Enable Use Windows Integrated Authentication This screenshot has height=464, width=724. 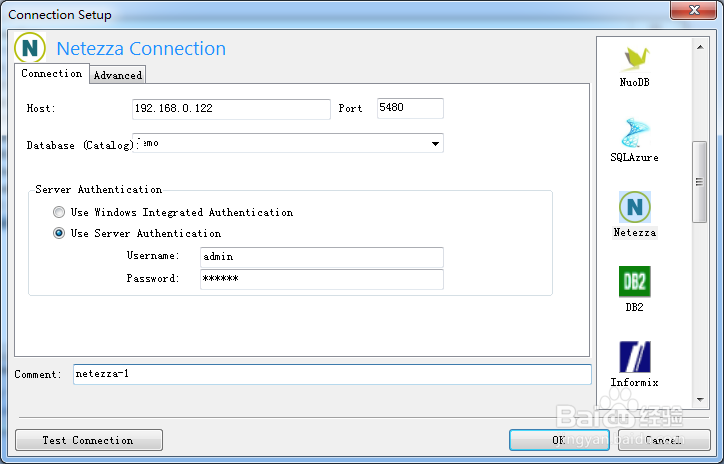point(60,213)
